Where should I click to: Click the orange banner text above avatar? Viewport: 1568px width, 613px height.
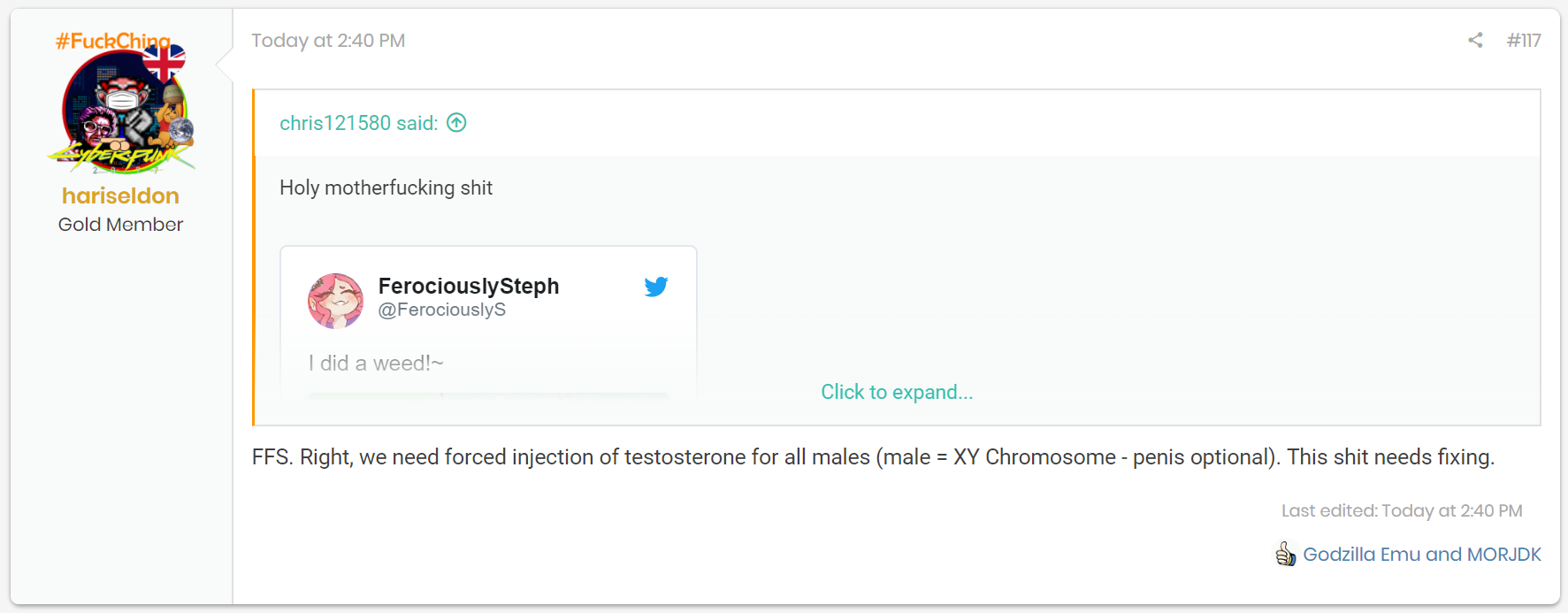tap(113, 41)
